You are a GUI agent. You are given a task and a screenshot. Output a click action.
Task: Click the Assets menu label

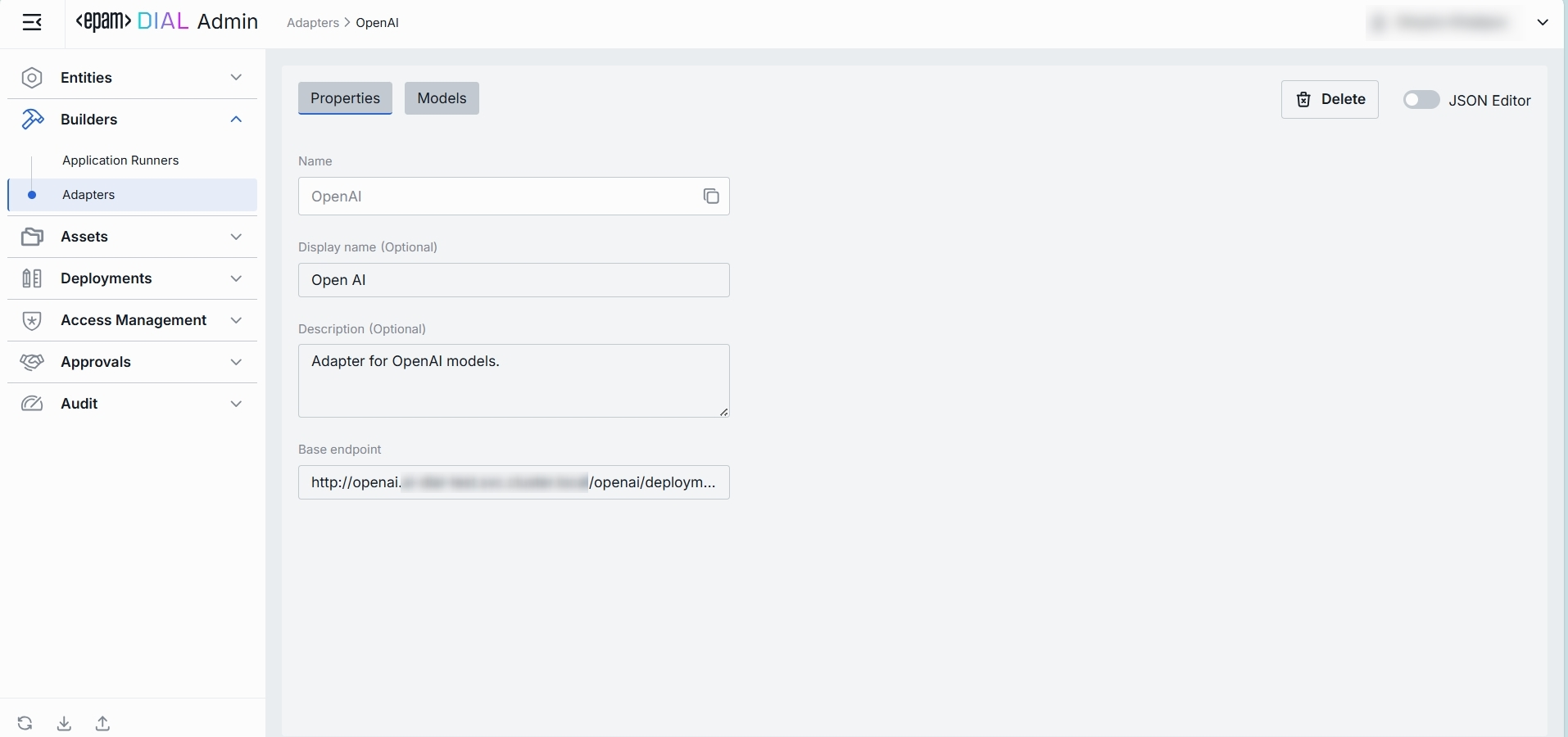pyautogui.click(x=84, y=237)
